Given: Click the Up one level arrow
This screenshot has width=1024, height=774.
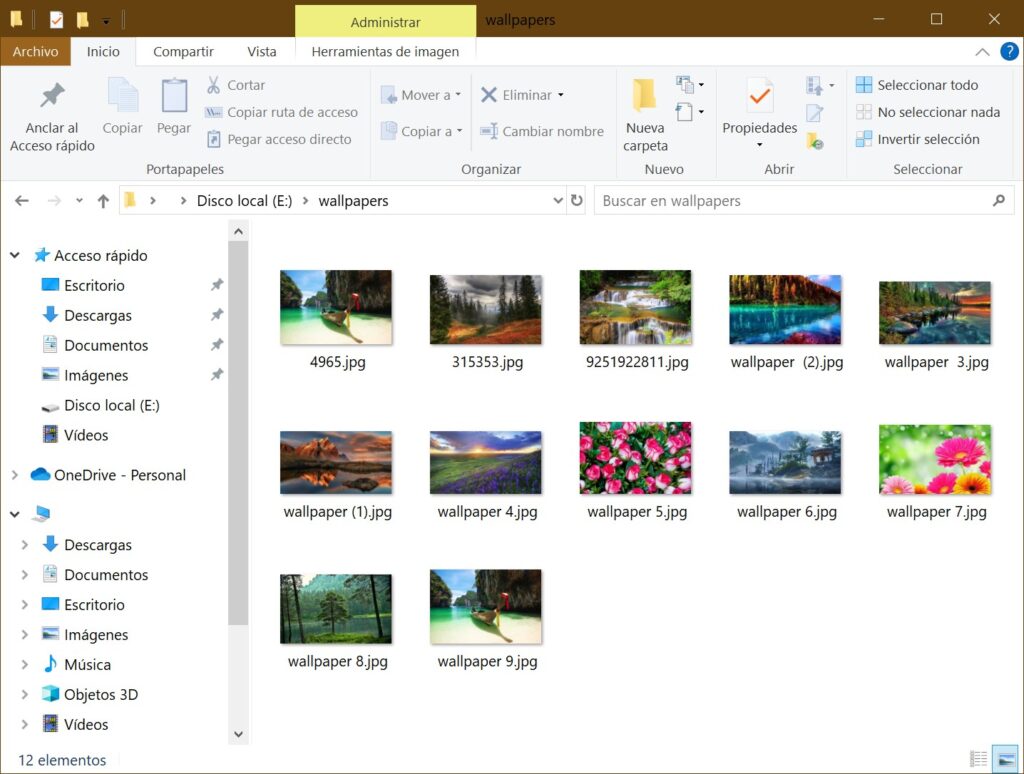Looking at the screenshot, I should (x=103, y=201).
